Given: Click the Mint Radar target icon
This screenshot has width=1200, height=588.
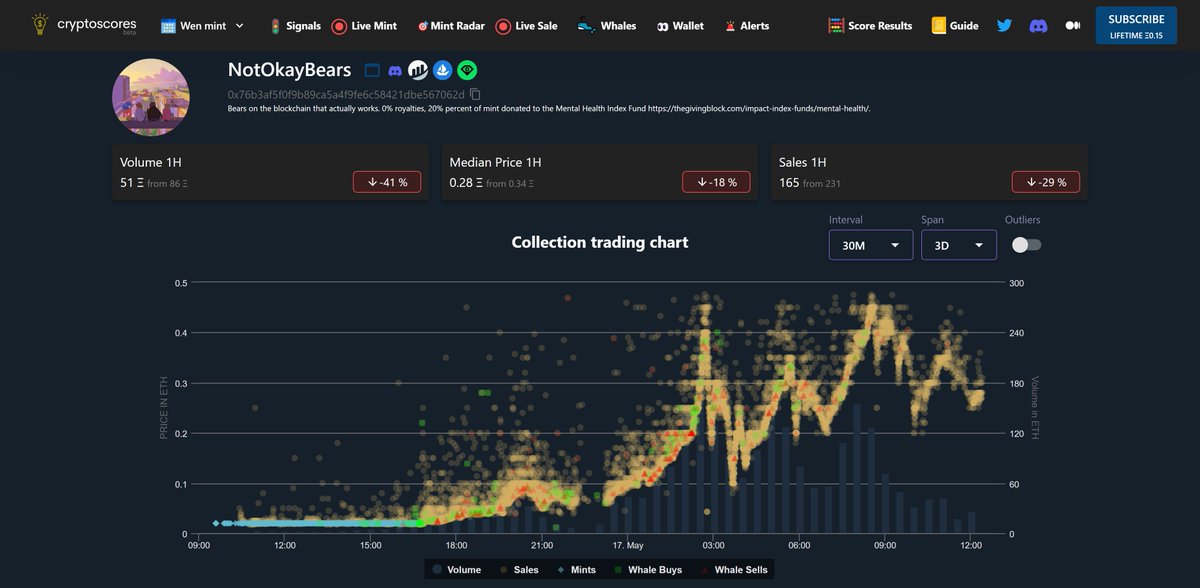Looking at the screenshot, I should pyautogui.click(x=422, y=26).
